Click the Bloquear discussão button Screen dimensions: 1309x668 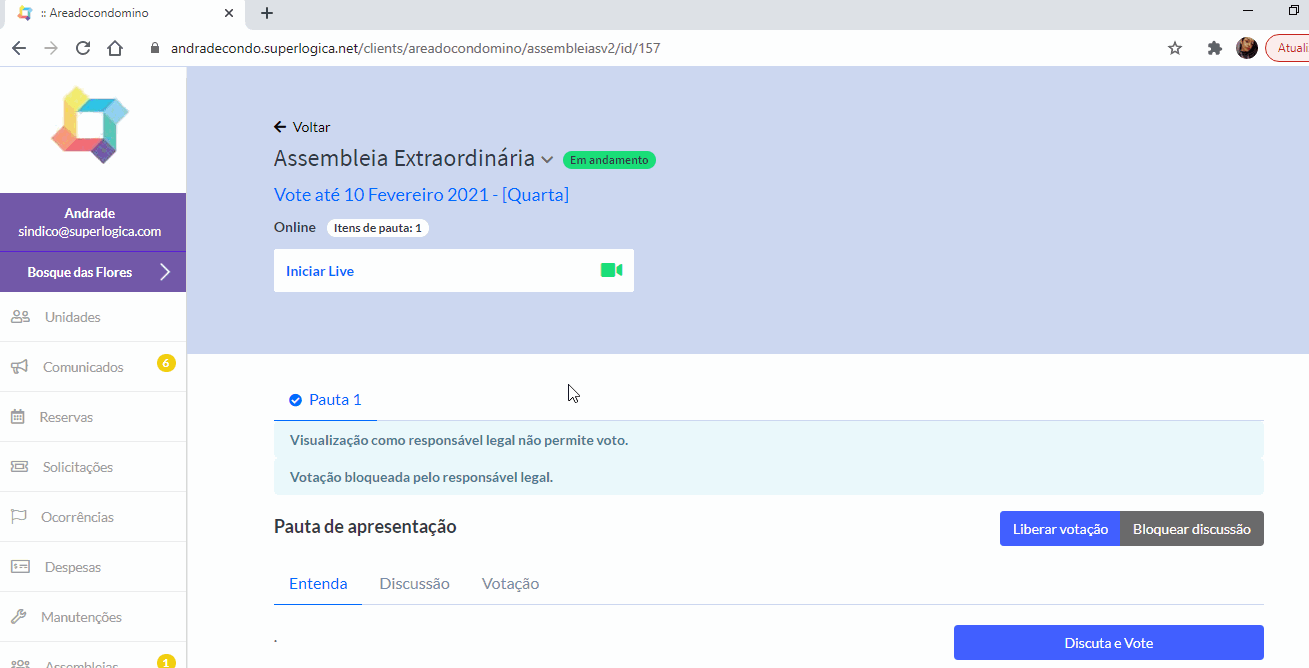(x=1192, y=529)
